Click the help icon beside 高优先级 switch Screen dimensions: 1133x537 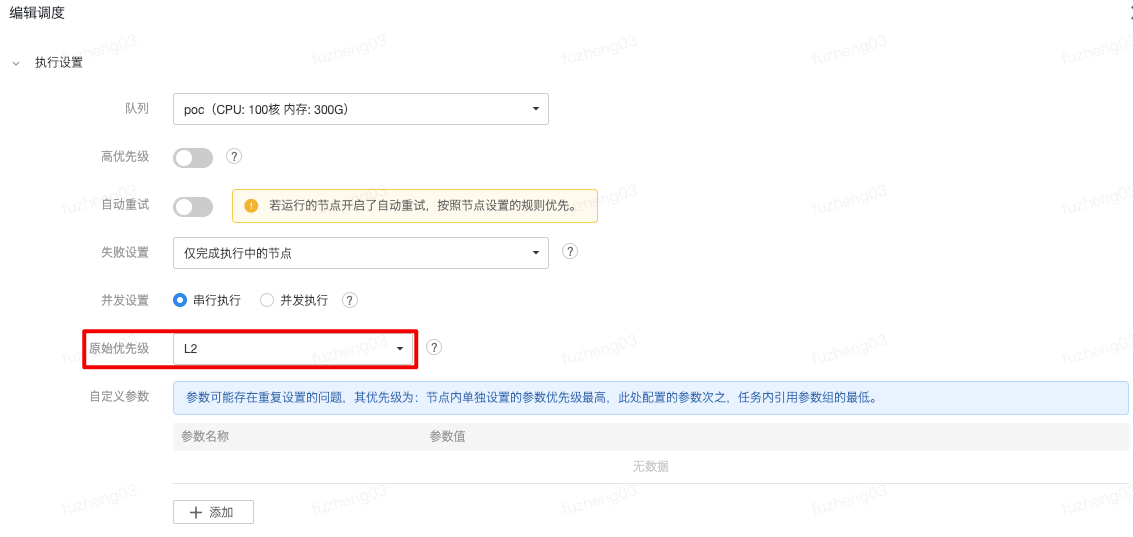(x=234, y=156)
